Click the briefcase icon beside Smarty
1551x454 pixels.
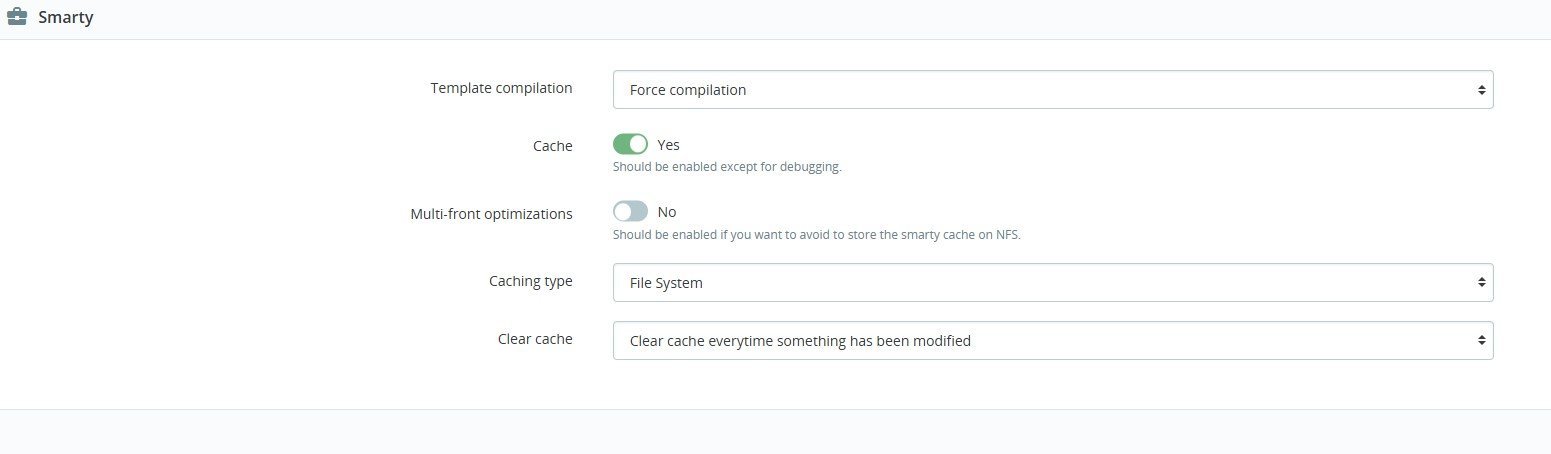(17, 17)
